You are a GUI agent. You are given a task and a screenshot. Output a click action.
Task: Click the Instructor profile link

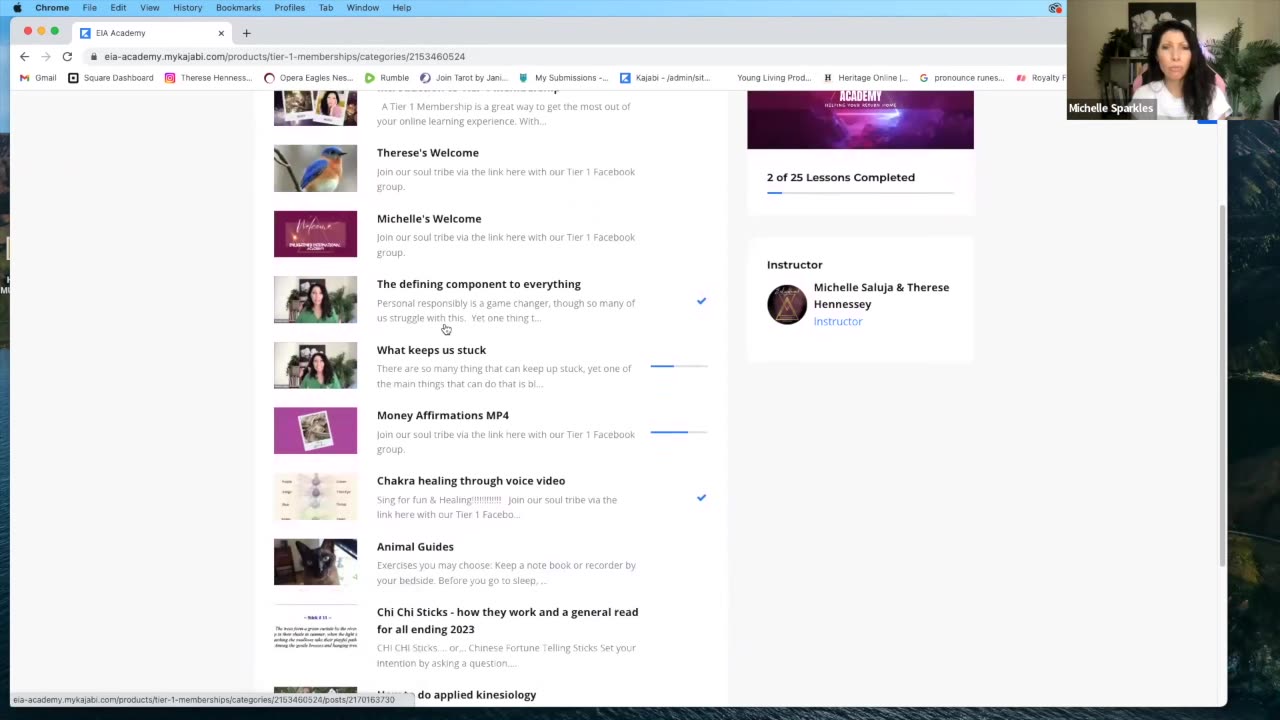coord(838,321)
